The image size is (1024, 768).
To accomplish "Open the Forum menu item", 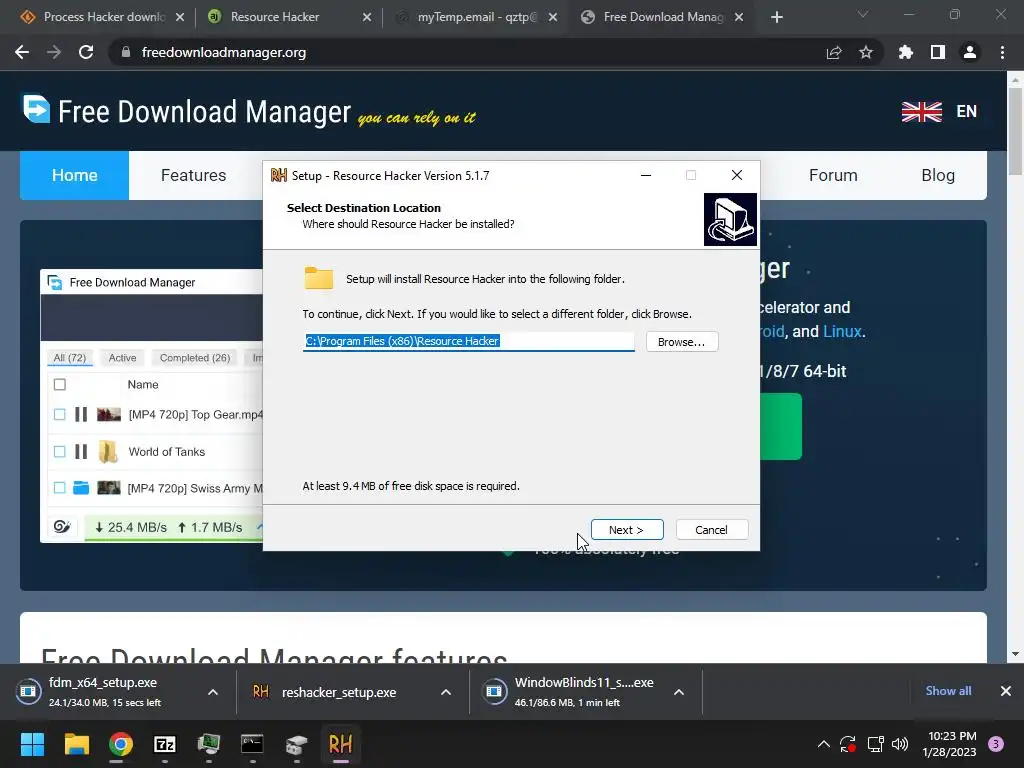I will tap(833, 175).
